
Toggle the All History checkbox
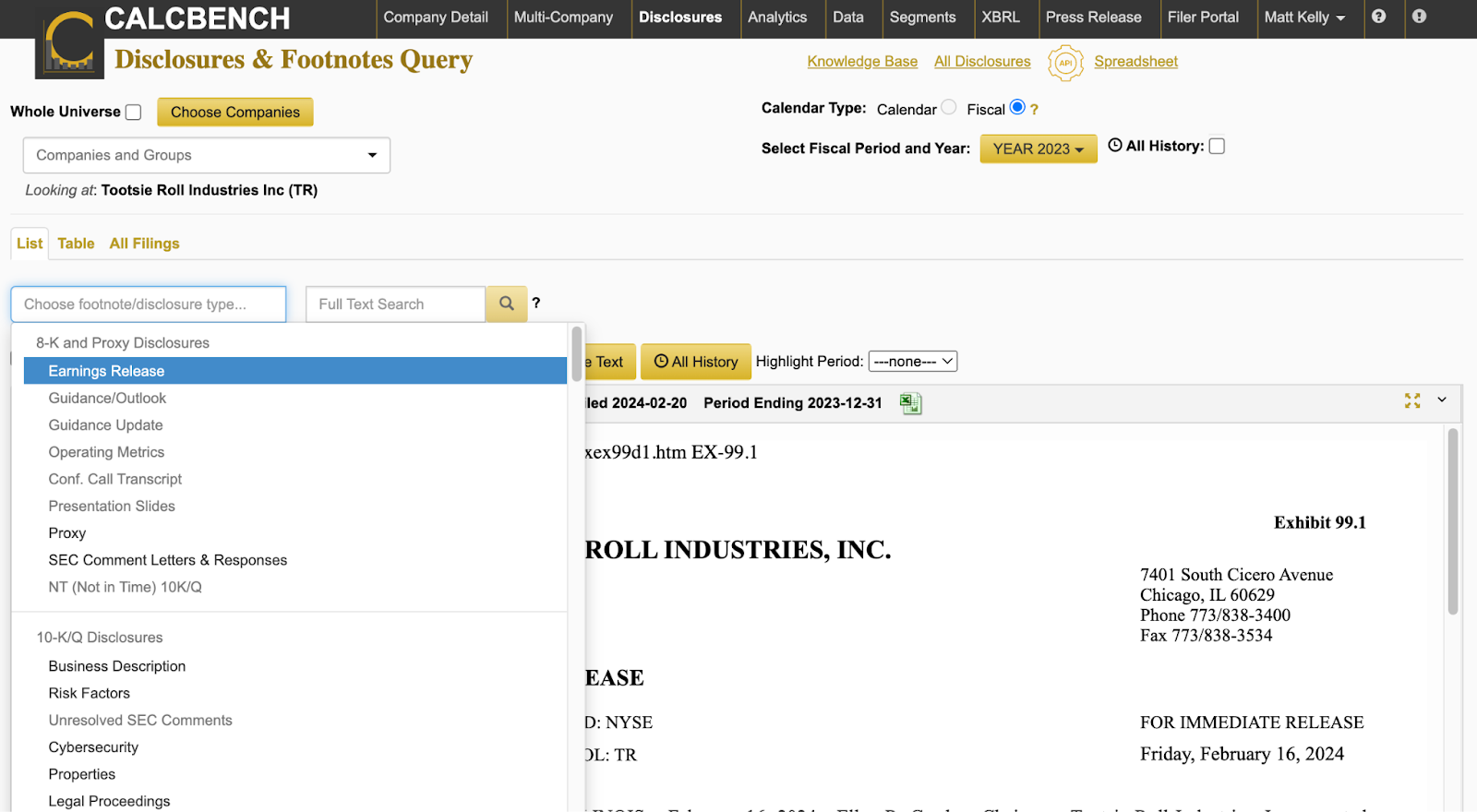click(1217, 146)
